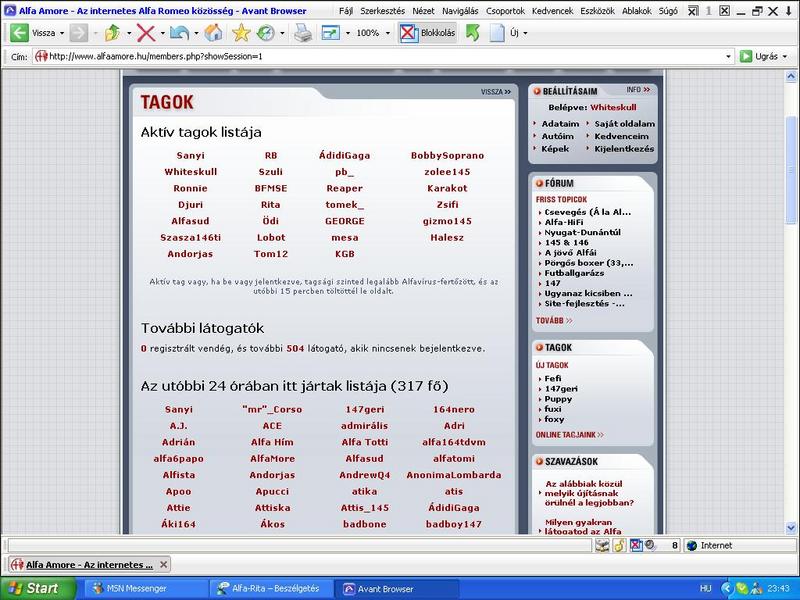Open the address bar URL dropdown

tap(729, 56)
